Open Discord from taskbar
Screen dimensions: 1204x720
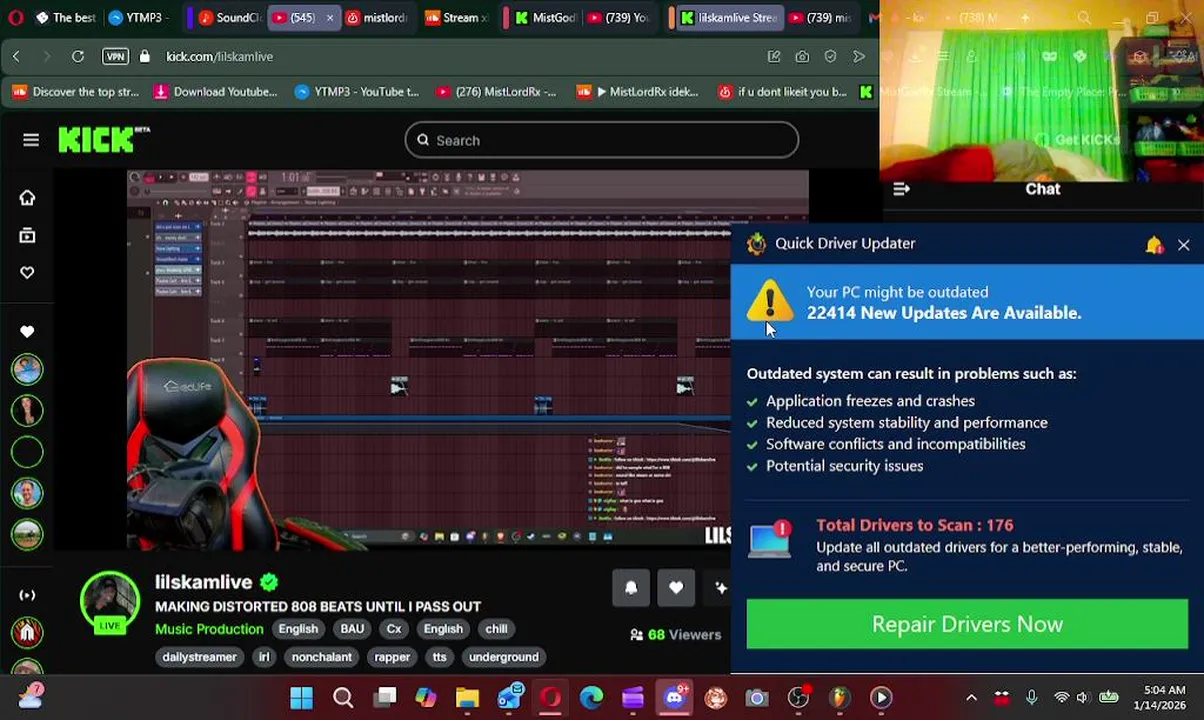(x=675, y=697)
